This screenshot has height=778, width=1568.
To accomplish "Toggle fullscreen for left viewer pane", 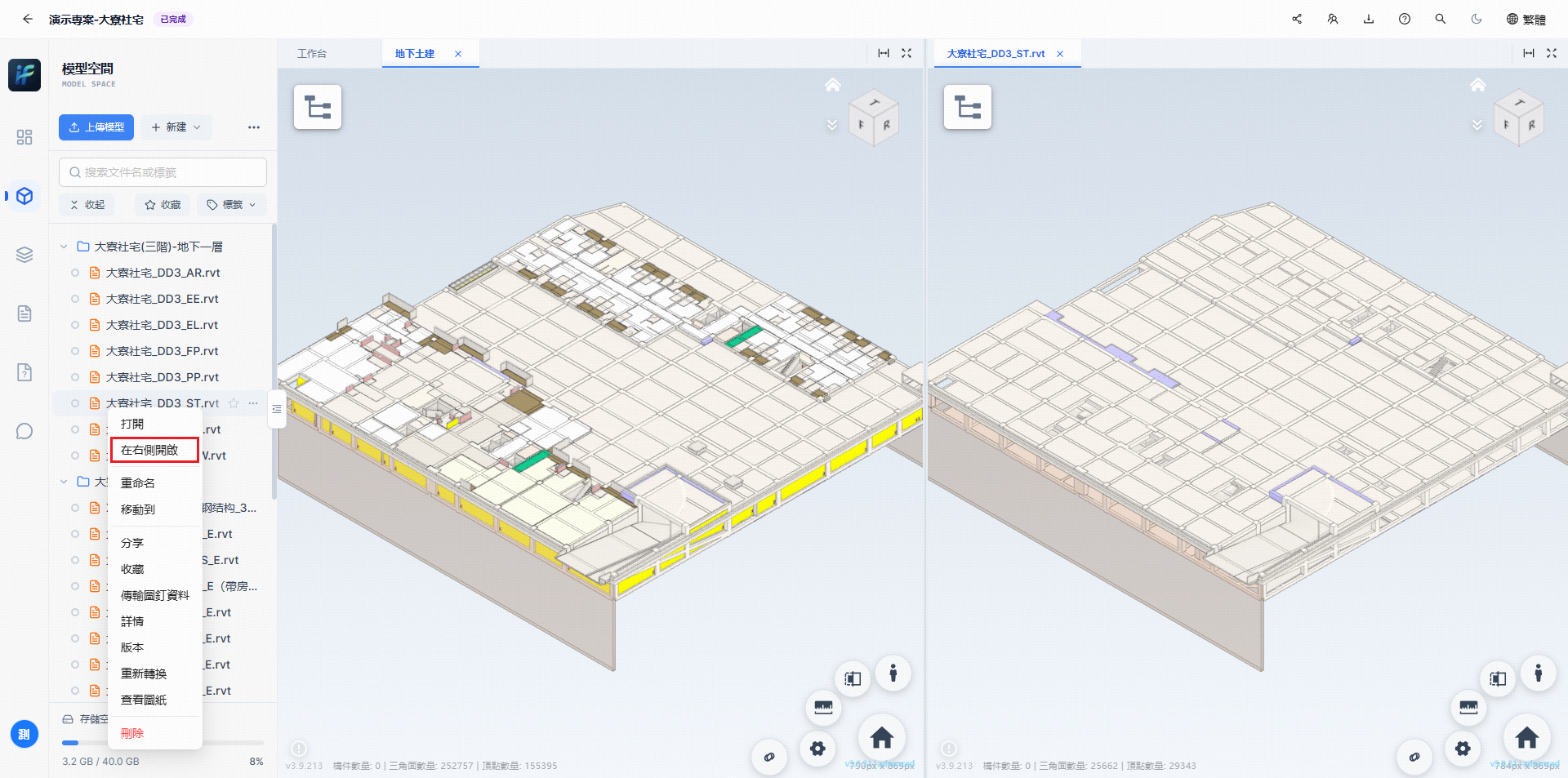I will tap(906, 53).
